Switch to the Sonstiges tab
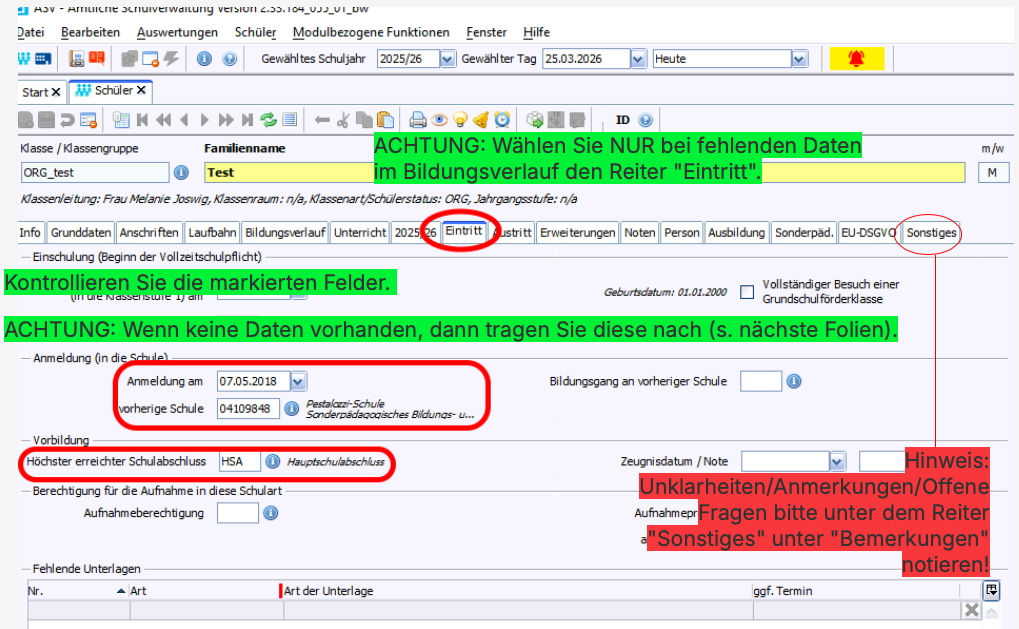Image resolution: width=1019 pixels, height=629 pixels. tap(931, 233)
